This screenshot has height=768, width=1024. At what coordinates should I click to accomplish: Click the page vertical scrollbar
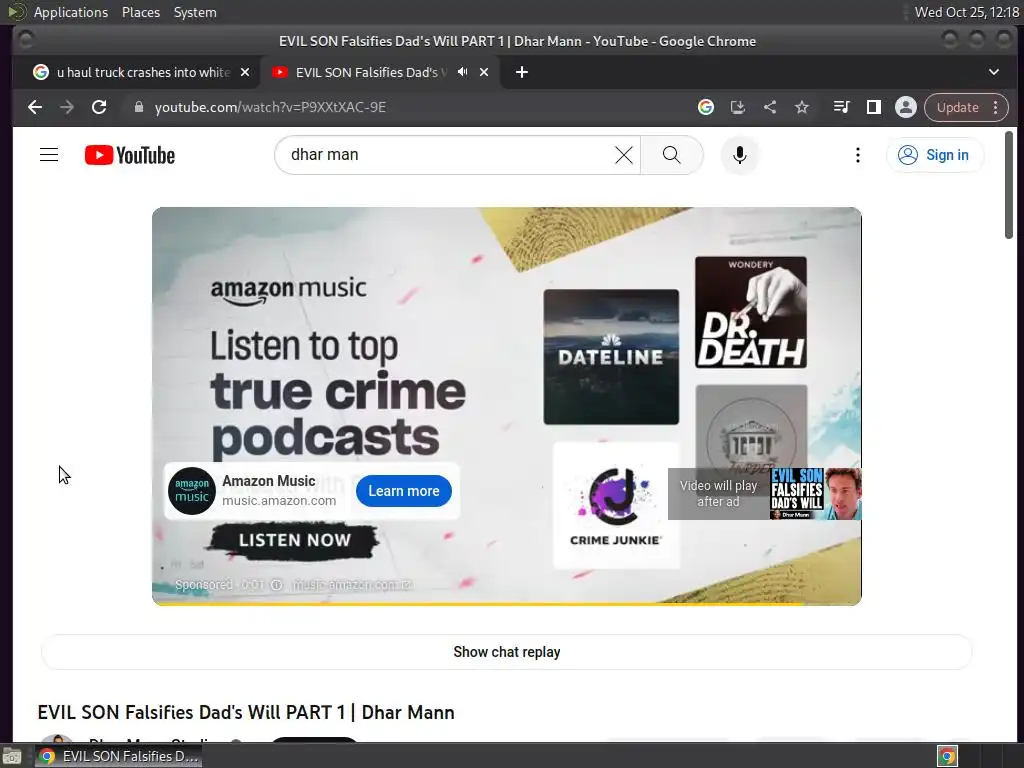[1009, 184]
